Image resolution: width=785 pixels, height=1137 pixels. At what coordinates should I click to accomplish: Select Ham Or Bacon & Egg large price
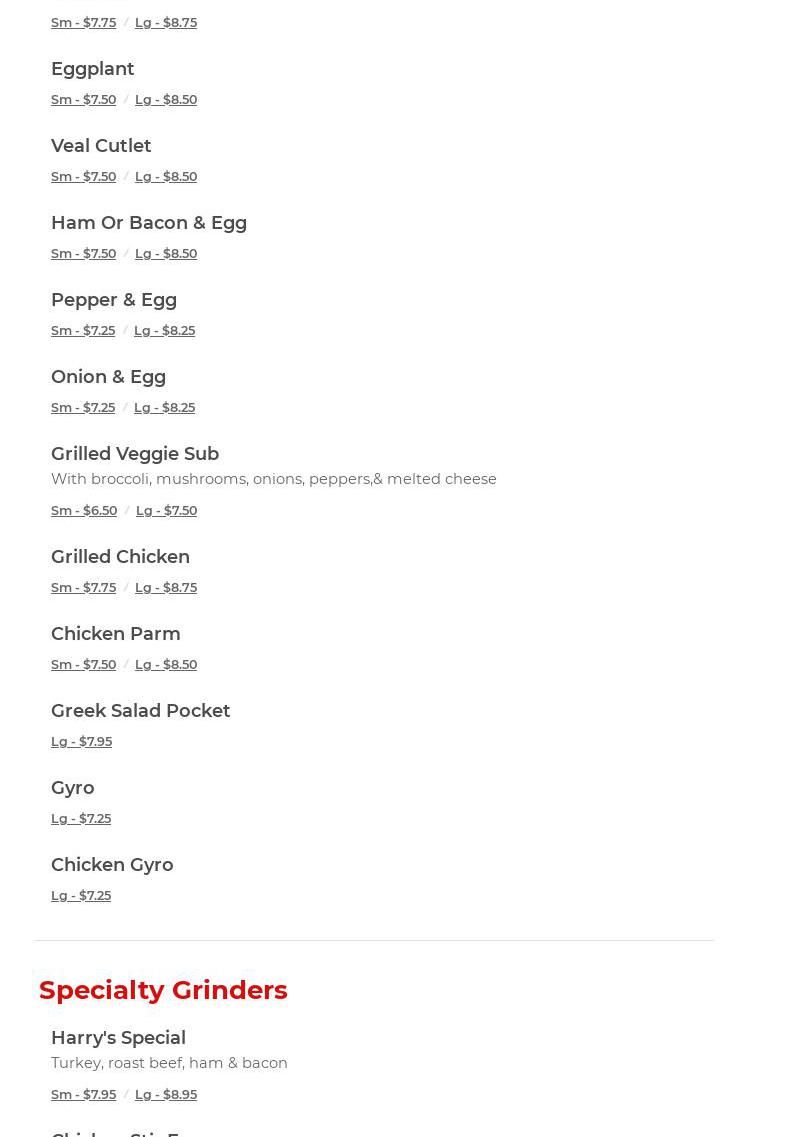(166, 253)
